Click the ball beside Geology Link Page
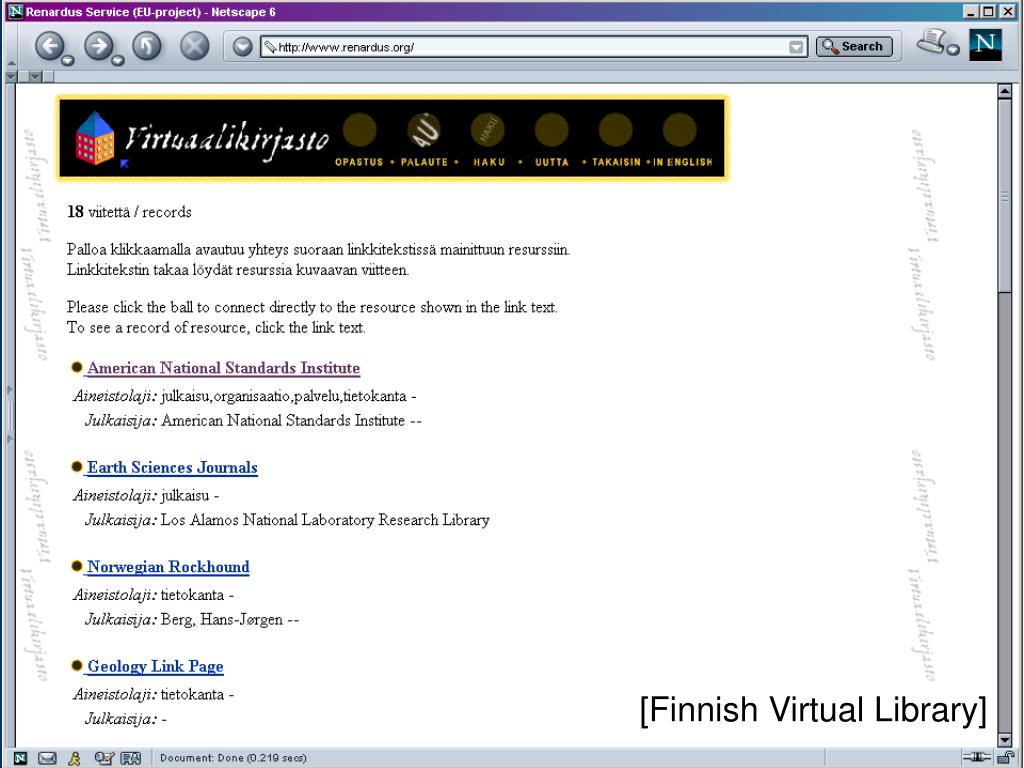 76,665
